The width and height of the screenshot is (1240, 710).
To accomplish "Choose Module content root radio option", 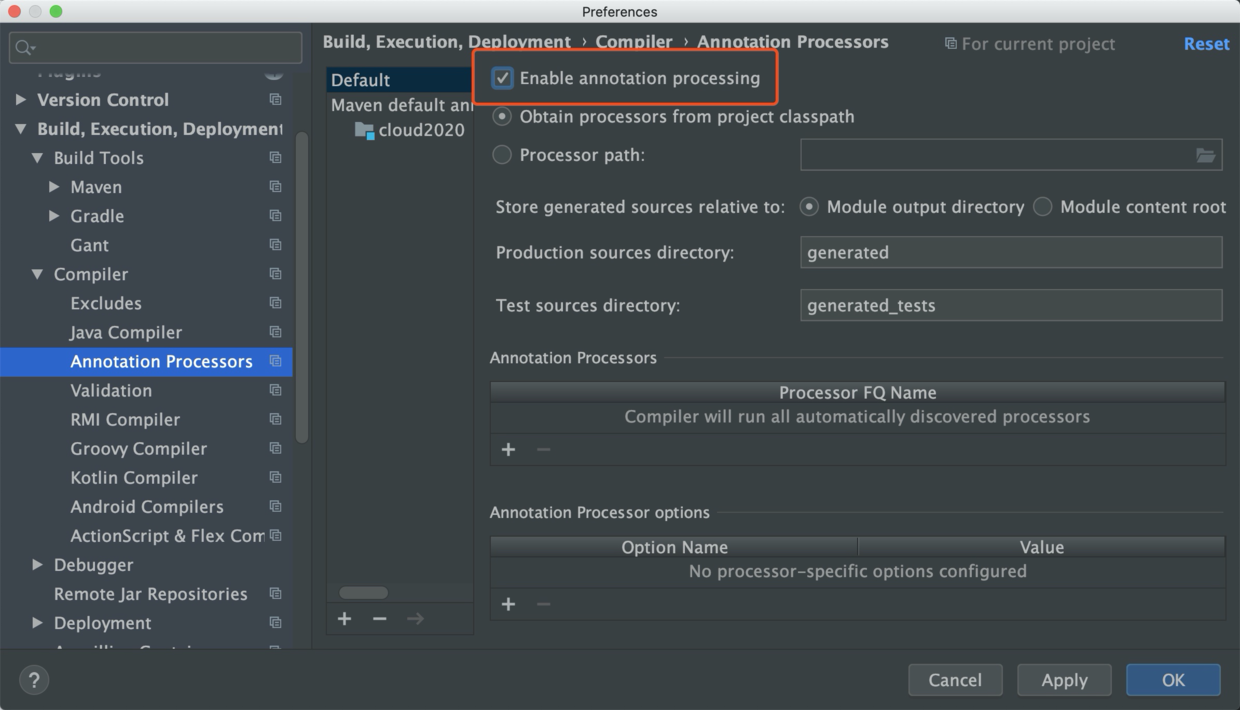I will point(1043,207).
